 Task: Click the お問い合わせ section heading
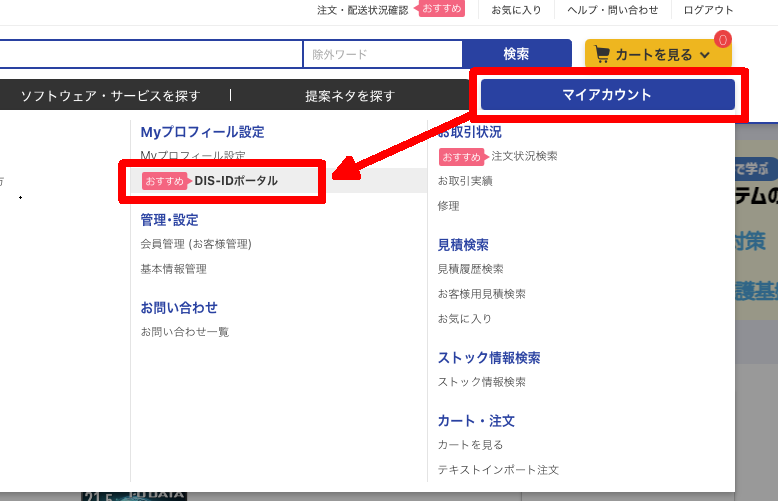coord(179,308)
